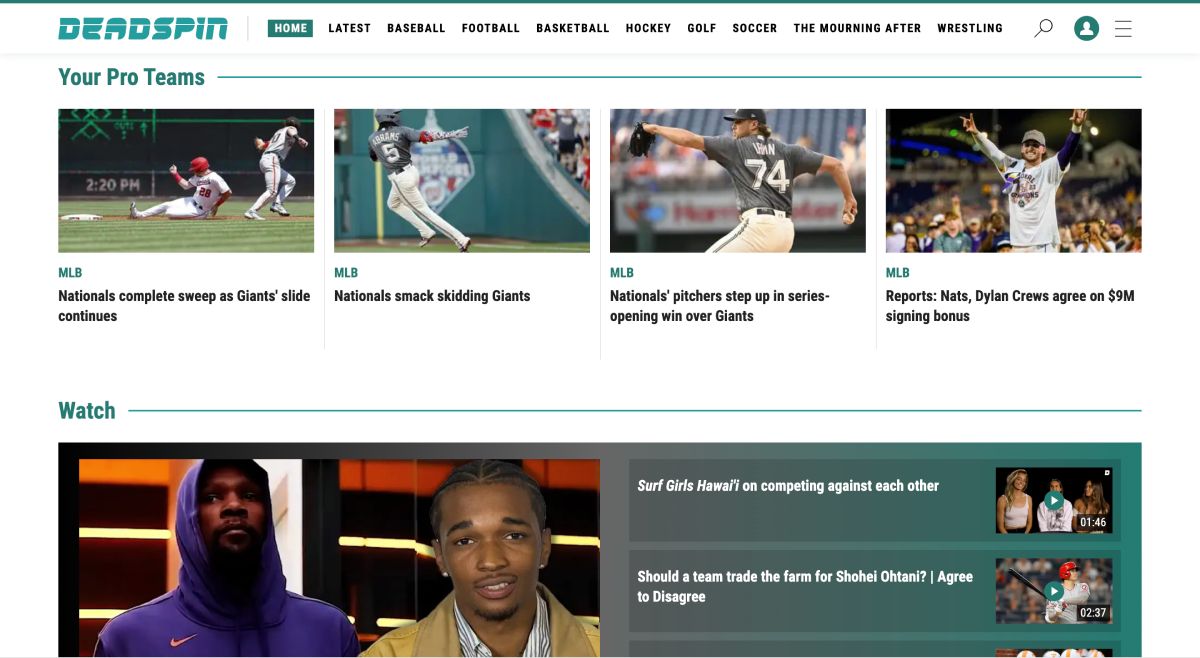Navigate to THE MOURNING AFTER section
The image size is (1200, 658).
pos(857,28)
